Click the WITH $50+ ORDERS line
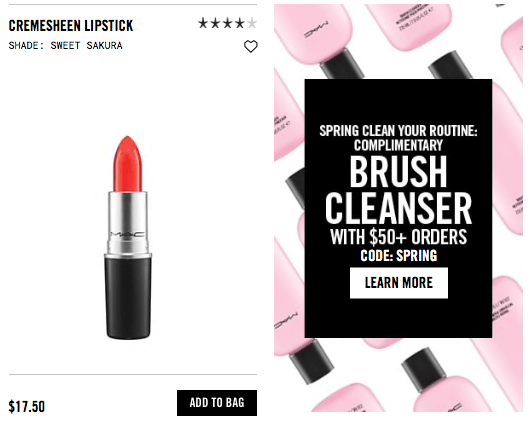The height and width of the screenshot is (423, 531). [399, 237]
